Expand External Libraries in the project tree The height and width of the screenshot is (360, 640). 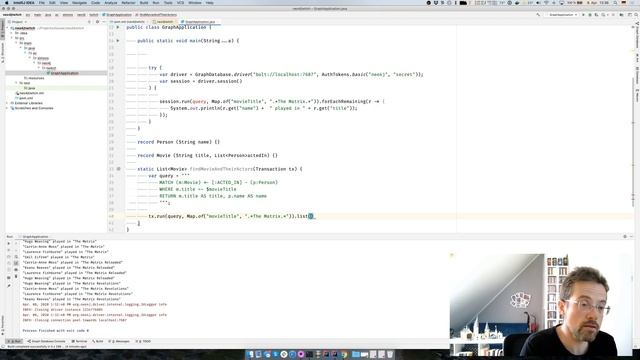8,103
